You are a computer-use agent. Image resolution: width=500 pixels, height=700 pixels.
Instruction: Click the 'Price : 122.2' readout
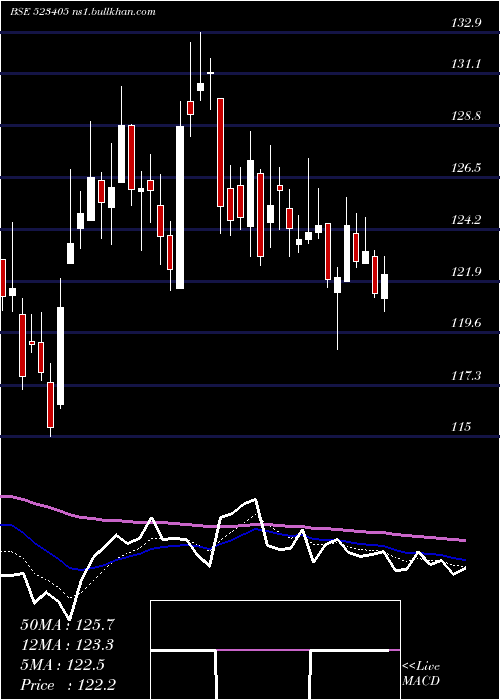tap(67, 685)
